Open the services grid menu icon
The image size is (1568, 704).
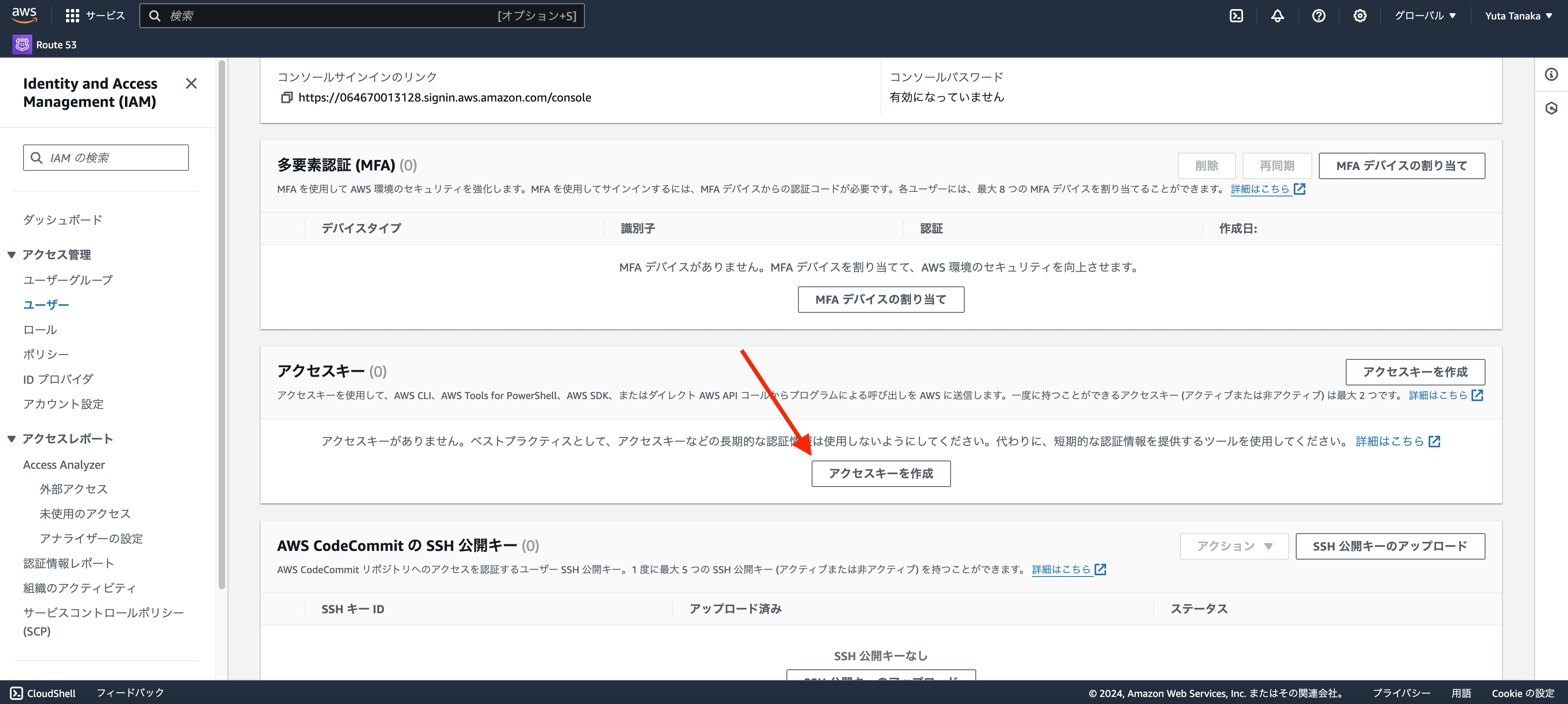click(73, 16)
